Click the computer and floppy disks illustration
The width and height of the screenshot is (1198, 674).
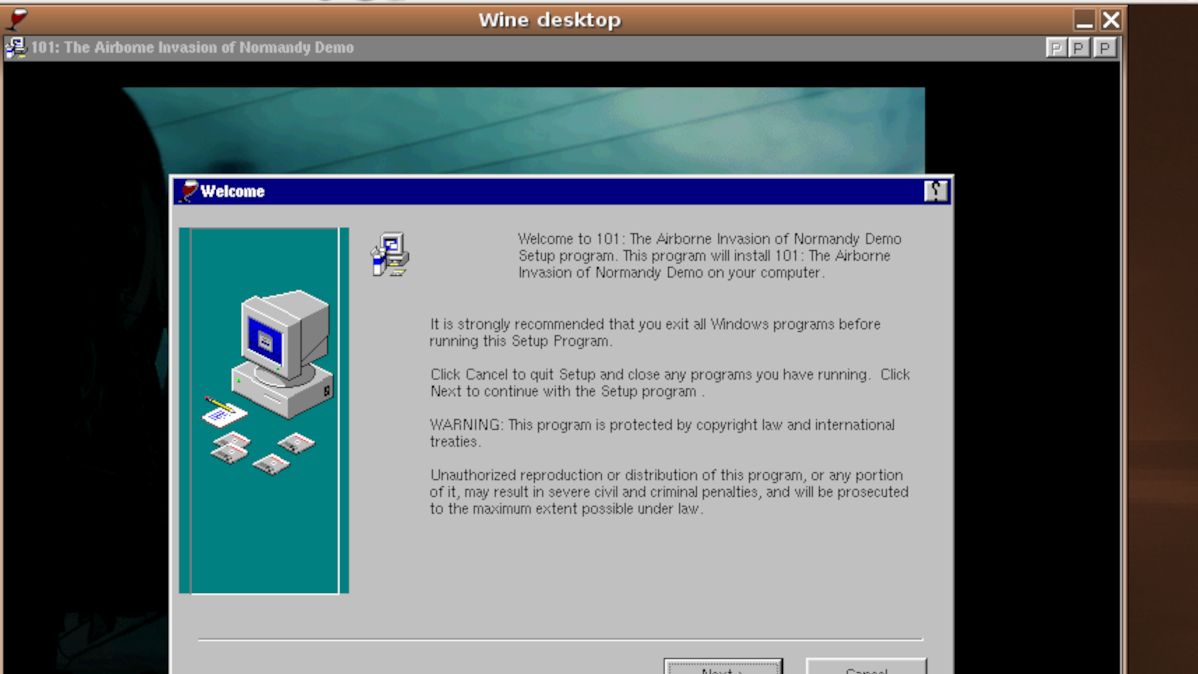pos(264,410)
